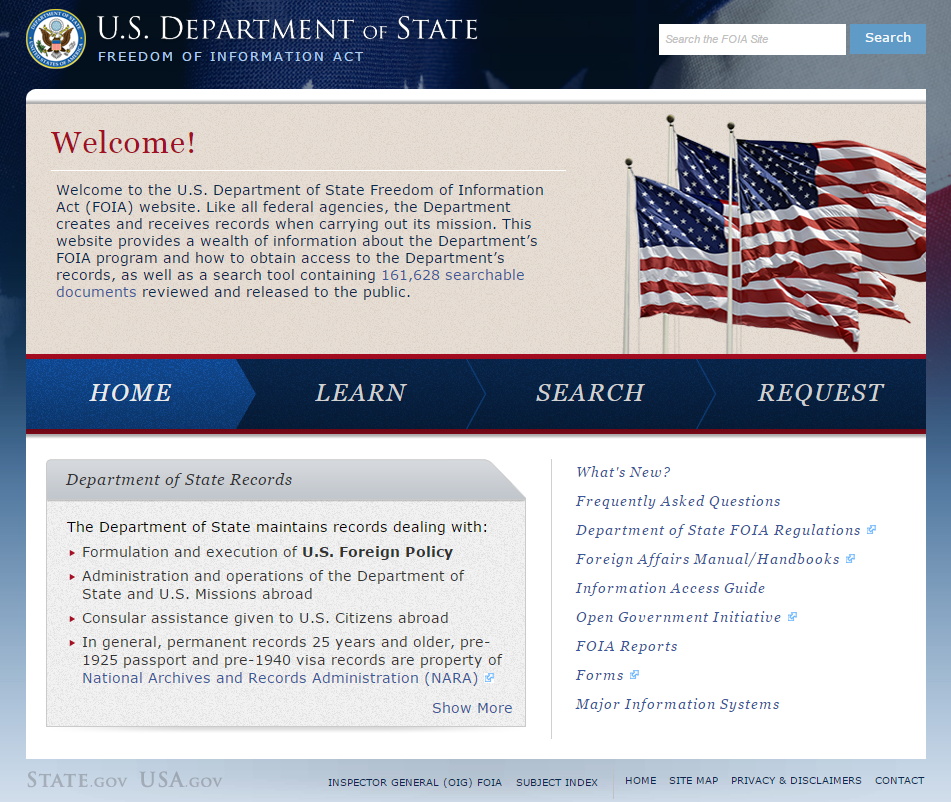Click external link icon beside FOIA Regulations
Image resolution: width=951 pixels, height=802 pixels.
click(x=871, y=530)
